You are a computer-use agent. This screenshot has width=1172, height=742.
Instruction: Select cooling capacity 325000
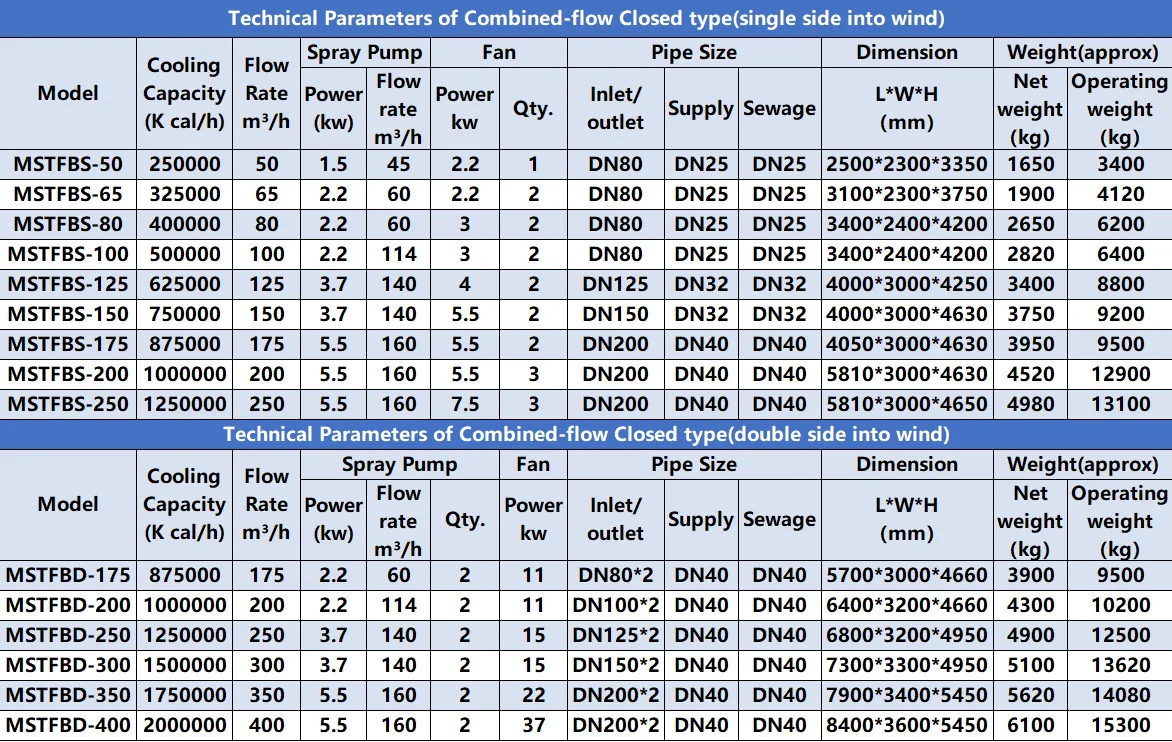[x=185, y=194]
